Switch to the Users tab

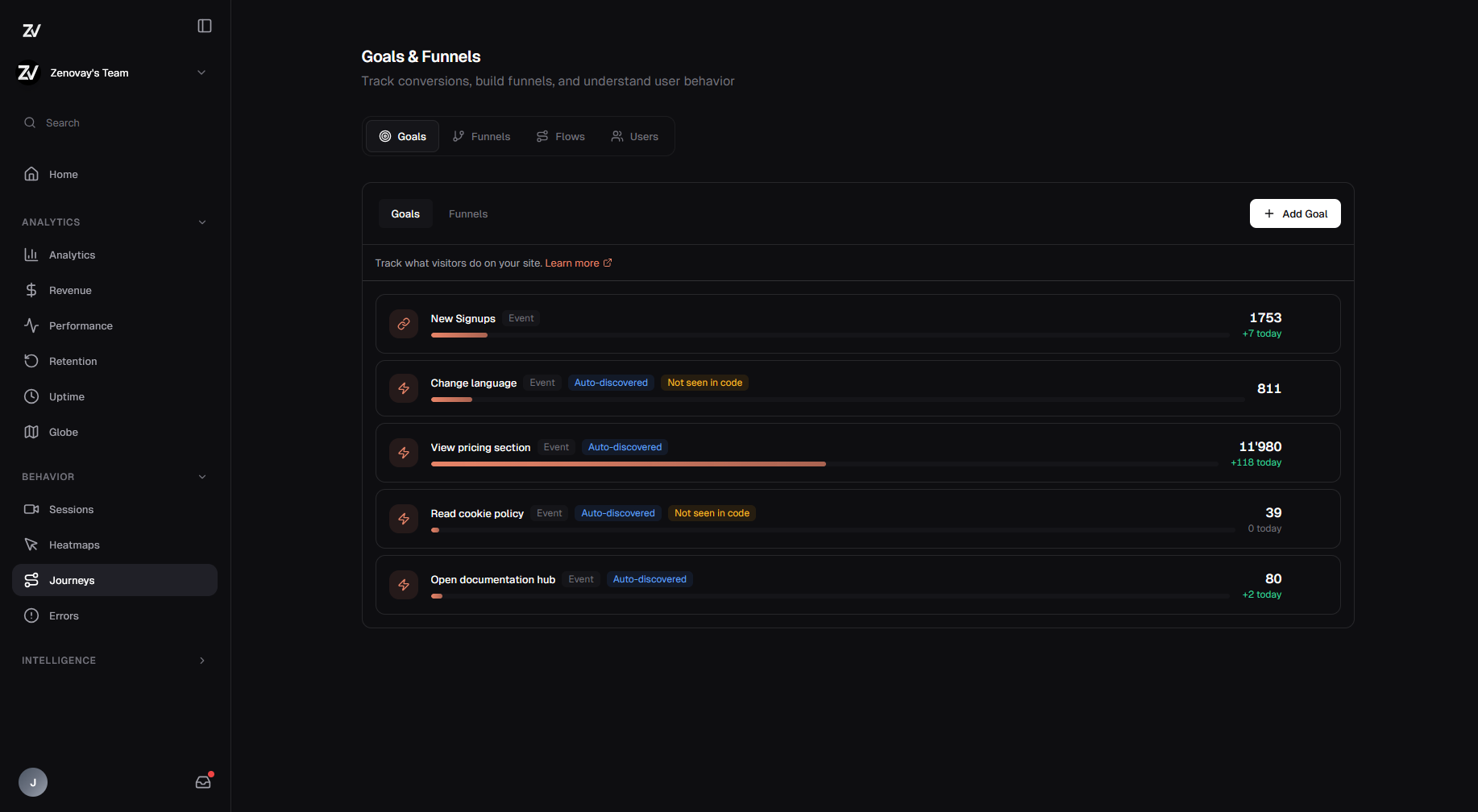pyautogui.click(x=635, y=136)
